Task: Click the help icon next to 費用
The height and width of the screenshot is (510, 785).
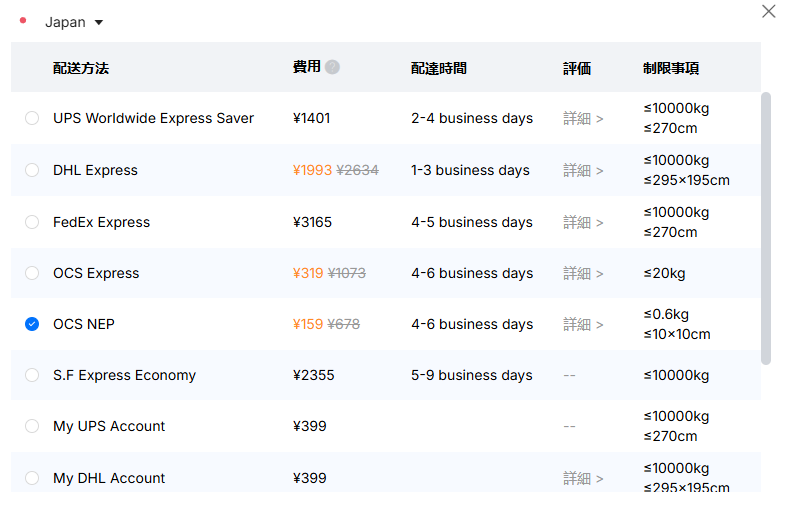Action: click(x=332, y=67)
